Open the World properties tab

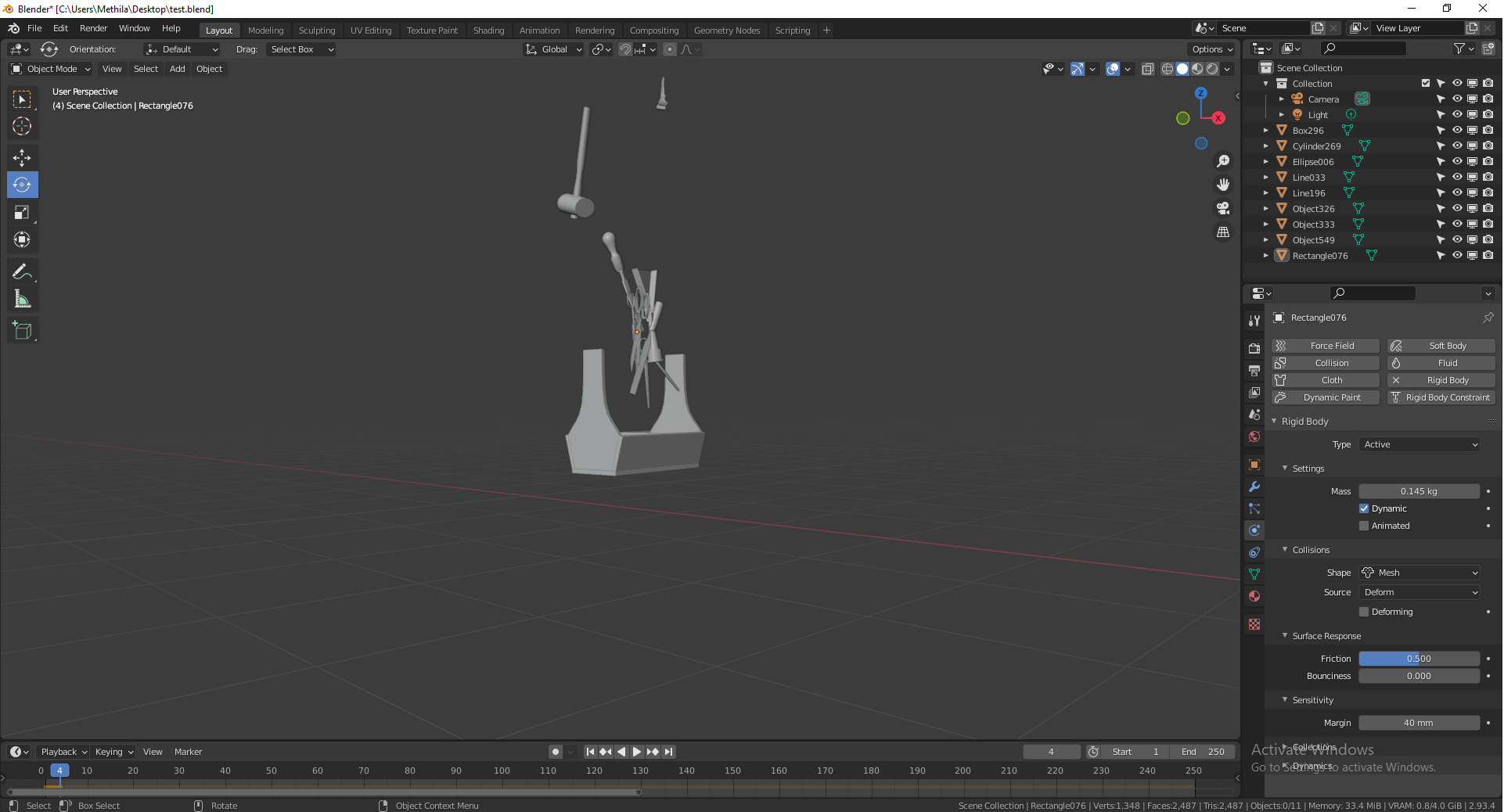tap(1254, 437)
